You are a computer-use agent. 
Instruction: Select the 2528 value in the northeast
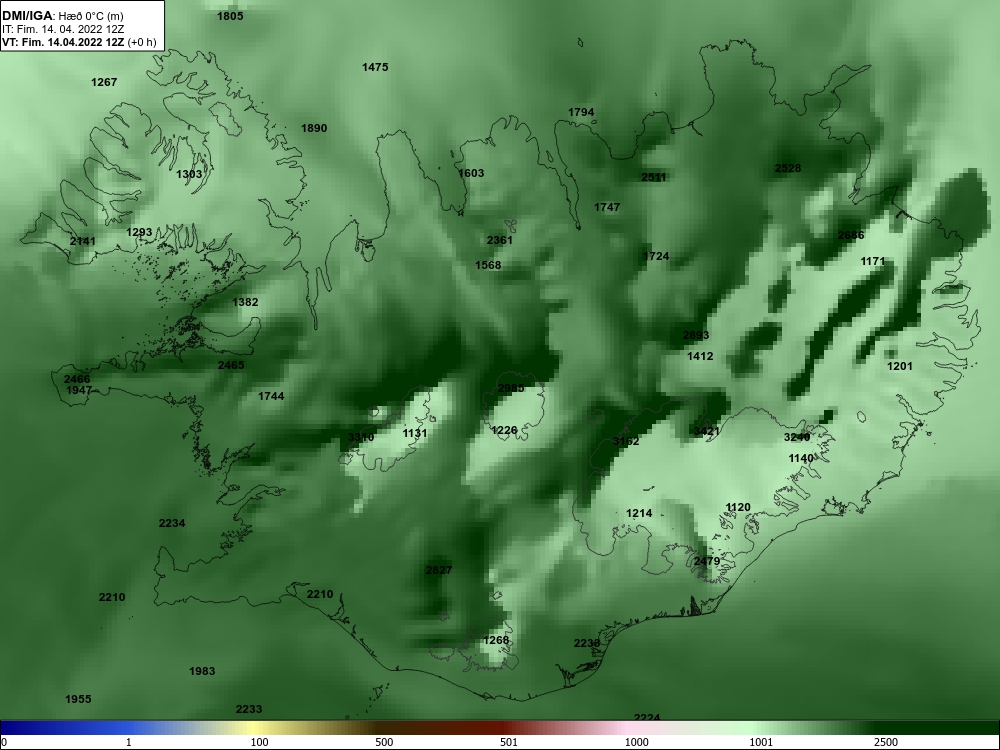point(788,168)
